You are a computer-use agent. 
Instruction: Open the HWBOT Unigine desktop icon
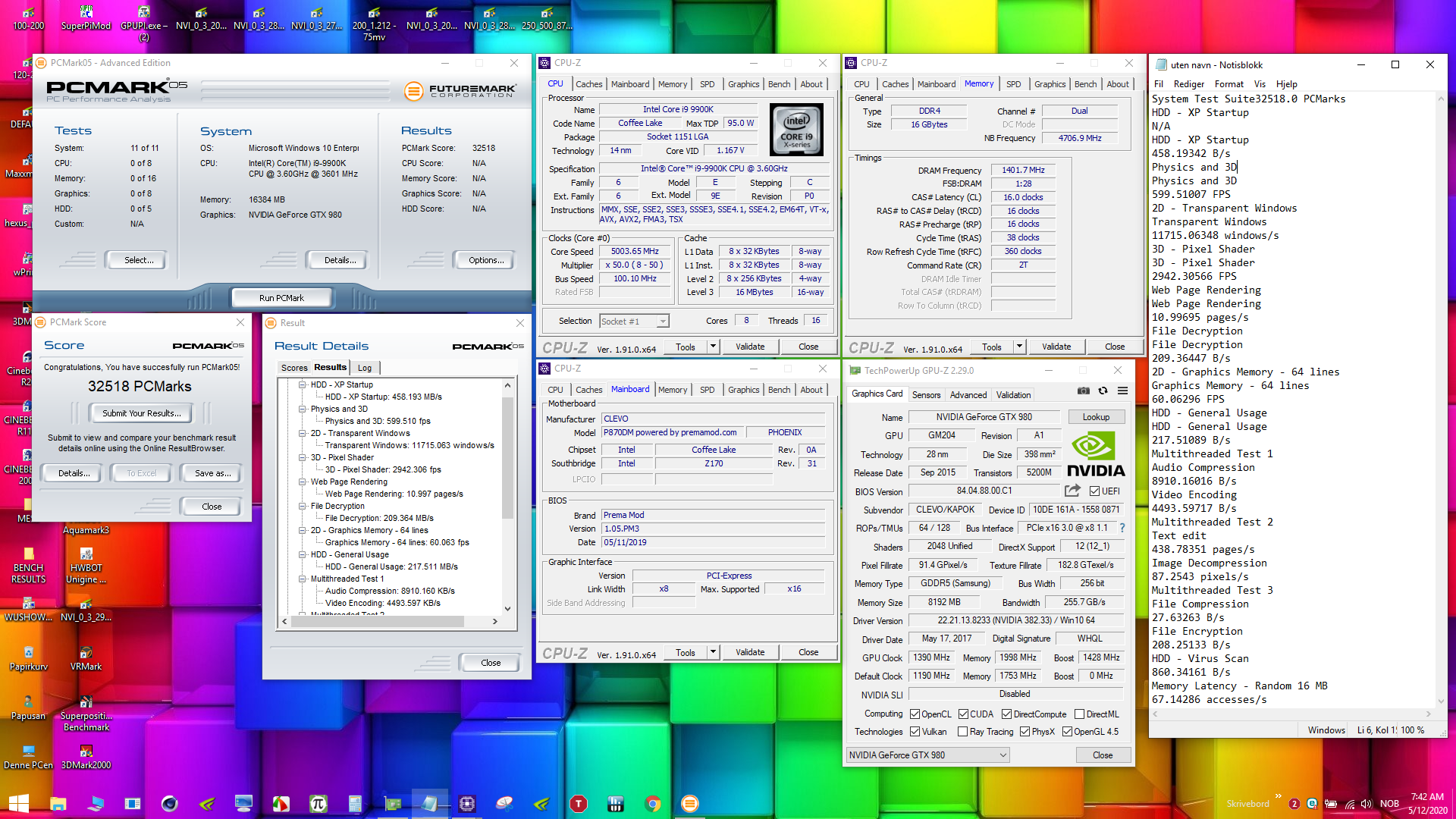[86, 566]
